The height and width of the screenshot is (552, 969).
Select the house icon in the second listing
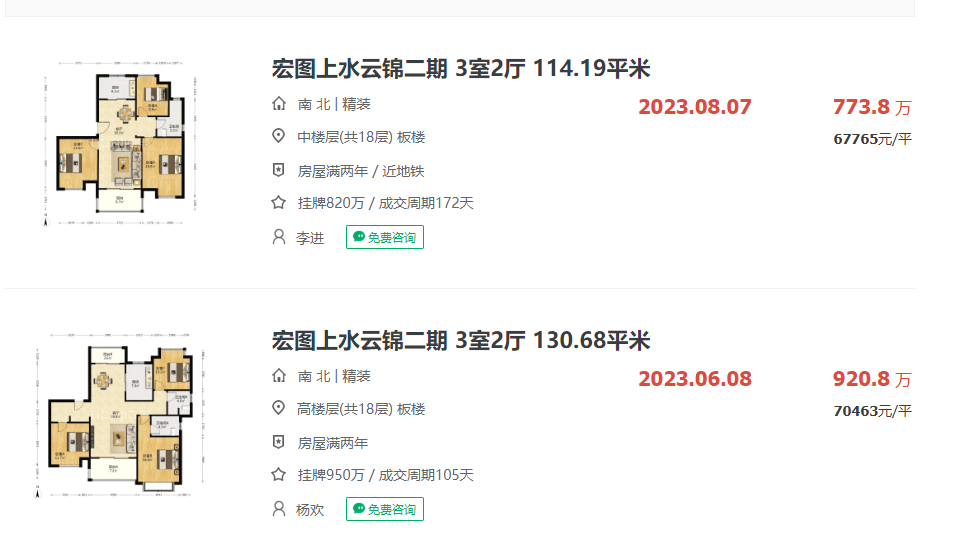tap(279, 376)
